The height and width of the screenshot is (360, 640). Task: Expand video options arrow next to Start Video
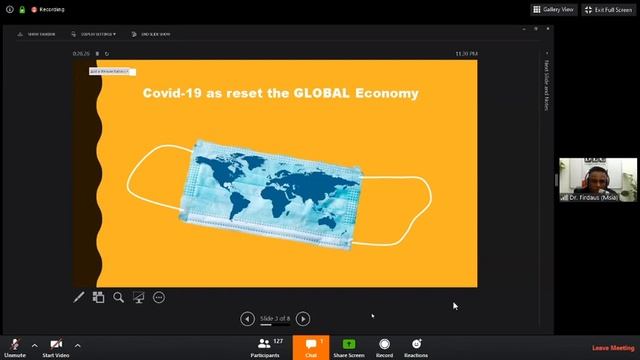tap(78, 346)
